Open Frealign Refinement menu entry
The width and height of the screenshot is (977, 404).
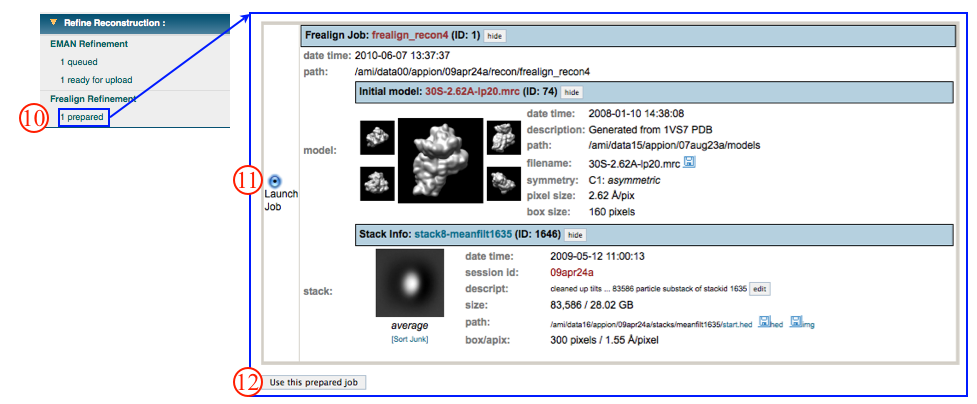click(93, 99)
